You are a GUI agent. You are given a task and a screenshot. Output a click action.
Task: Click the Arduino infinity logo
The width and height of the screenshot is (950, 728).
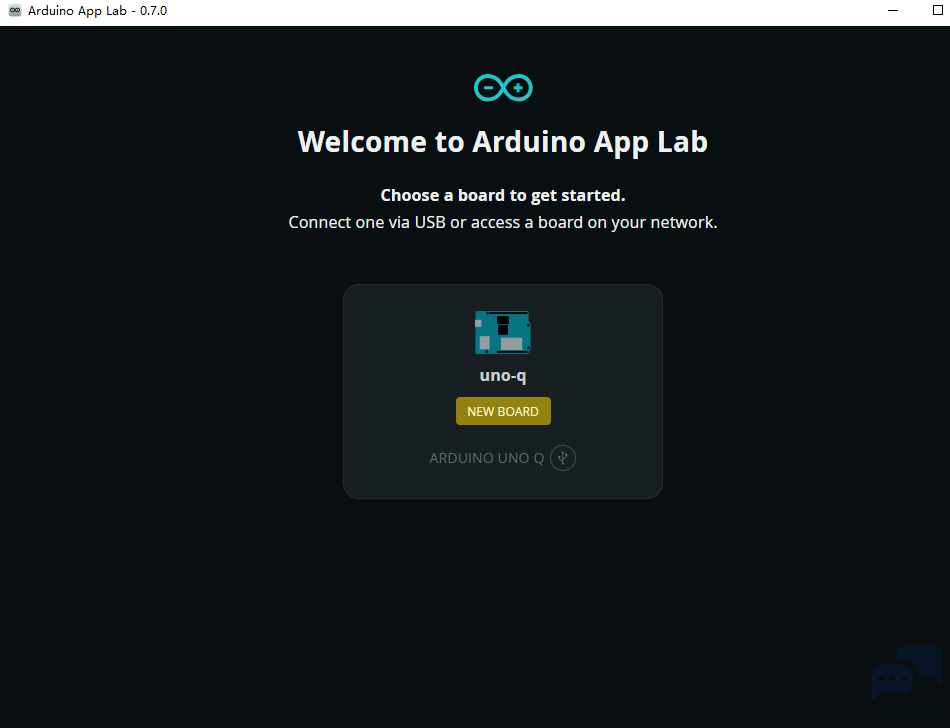coord(503,88)
